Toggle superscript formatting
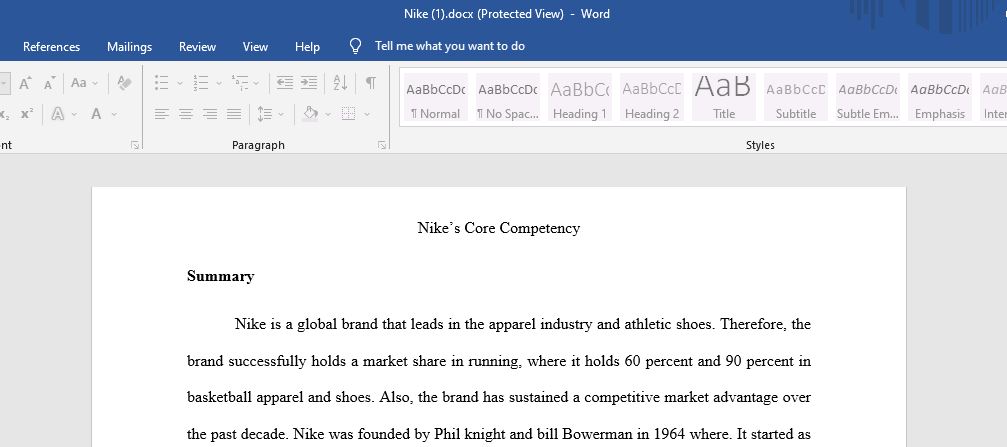 pos(26,114)
